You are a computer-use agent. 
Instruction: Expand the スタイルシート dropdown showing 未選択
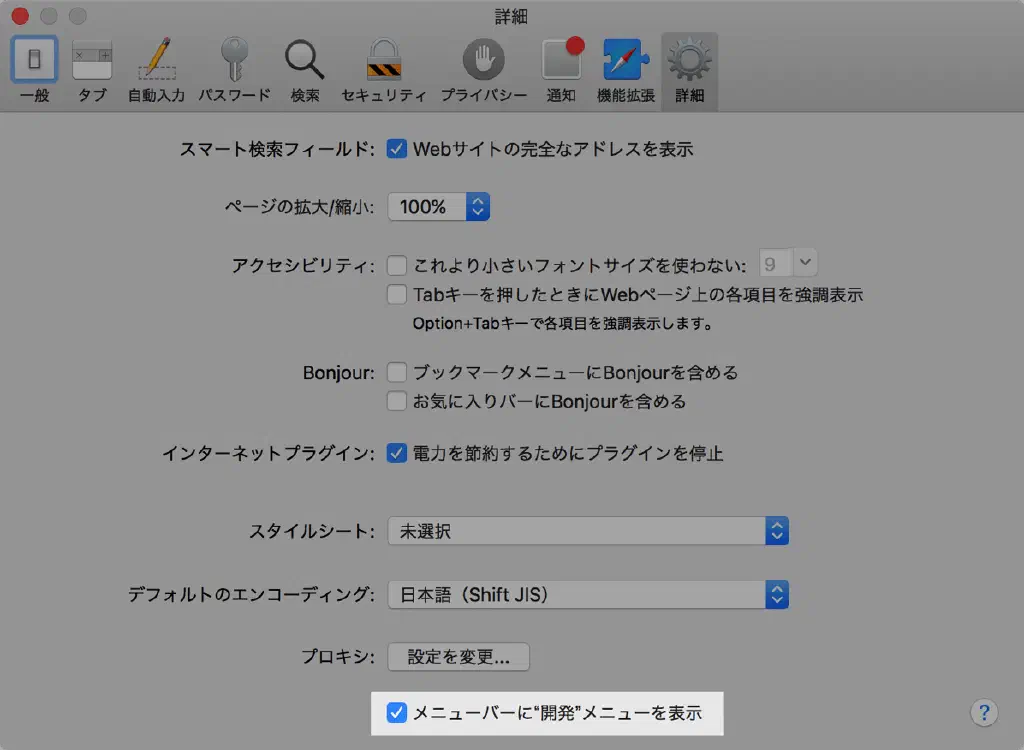pyautogui.click(x=588, y=531)
